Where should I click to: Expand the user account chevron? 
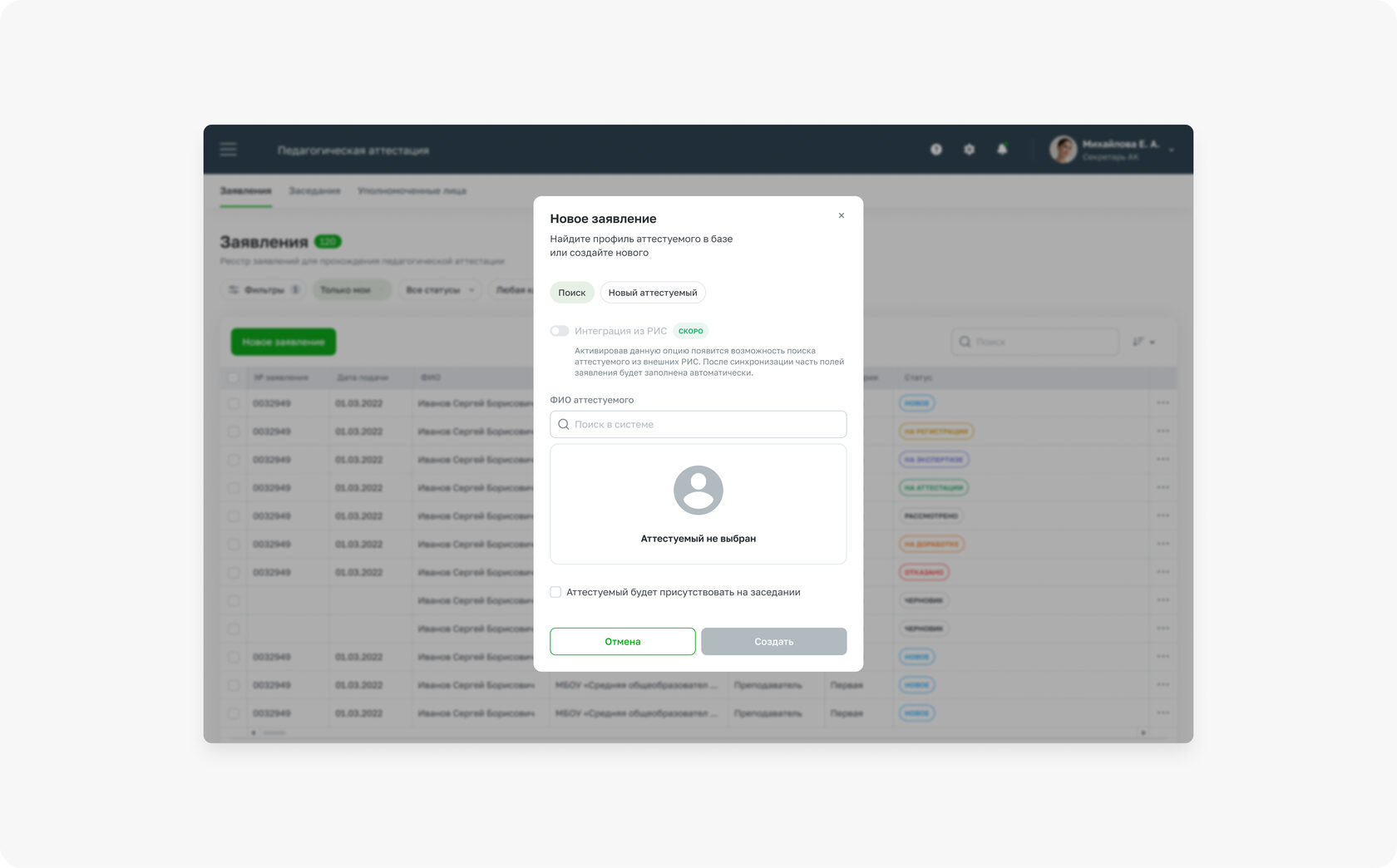coord(1171,150)
